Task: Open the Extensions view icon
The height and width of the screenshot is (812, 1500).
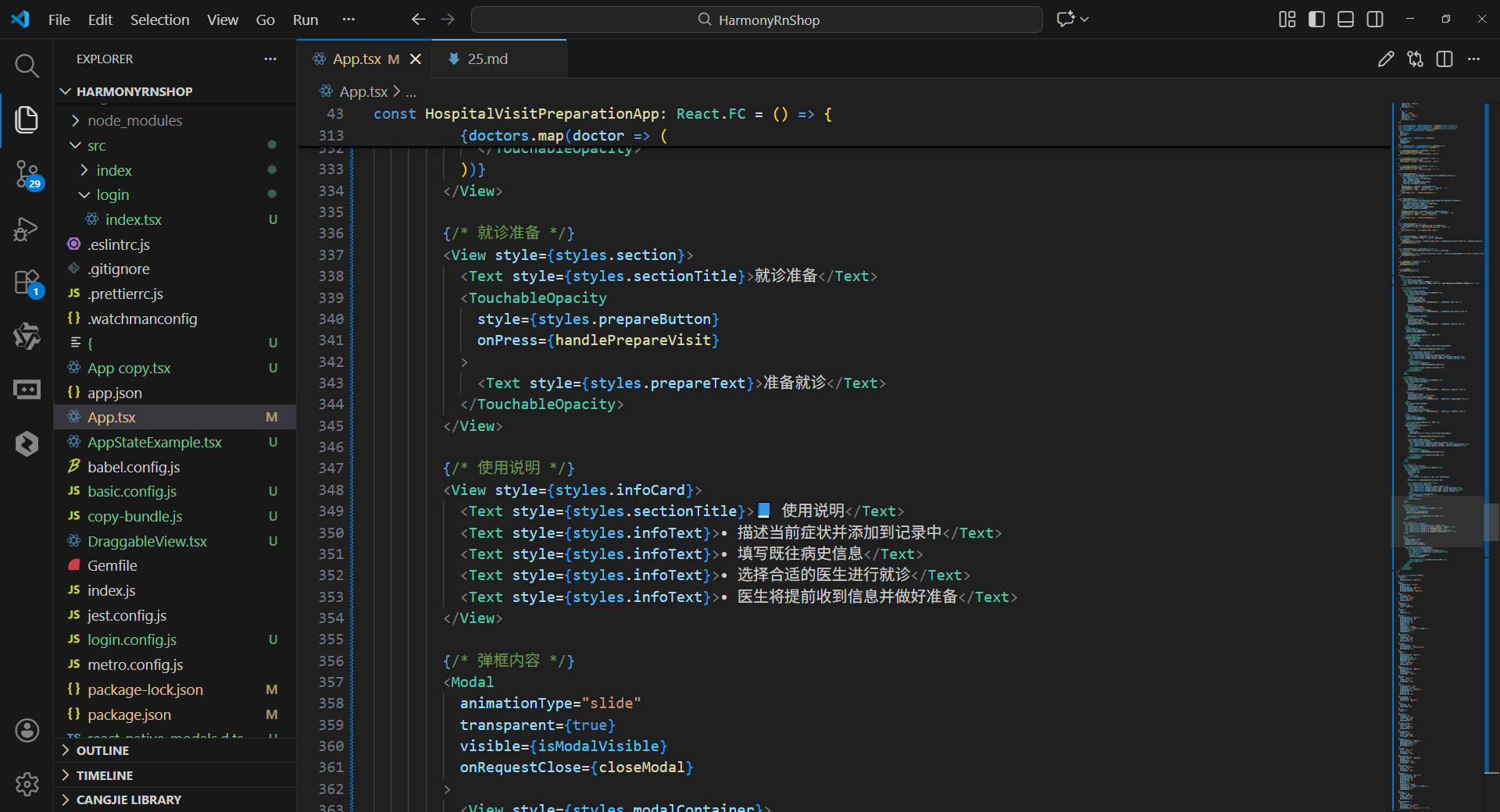Action: point(28,283)
